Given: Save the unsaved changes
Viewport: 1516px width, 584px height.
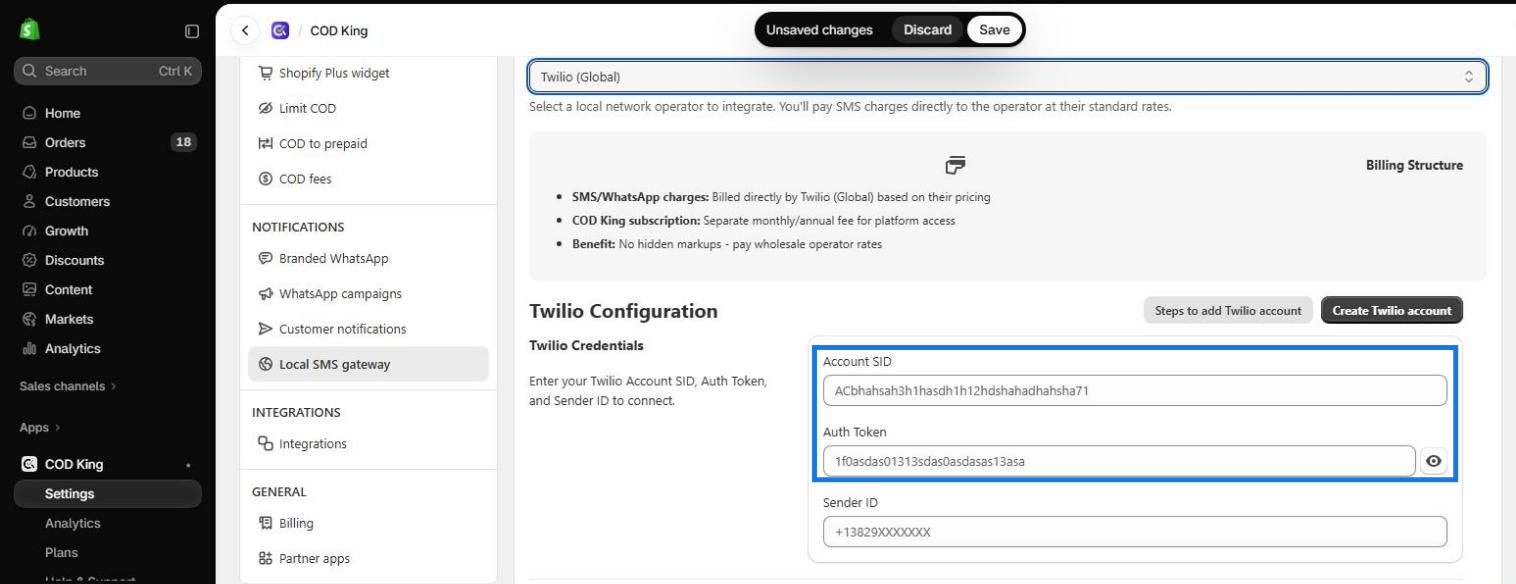Looking at the screenshot, I should pyautogui.click(x=994, y=30).
